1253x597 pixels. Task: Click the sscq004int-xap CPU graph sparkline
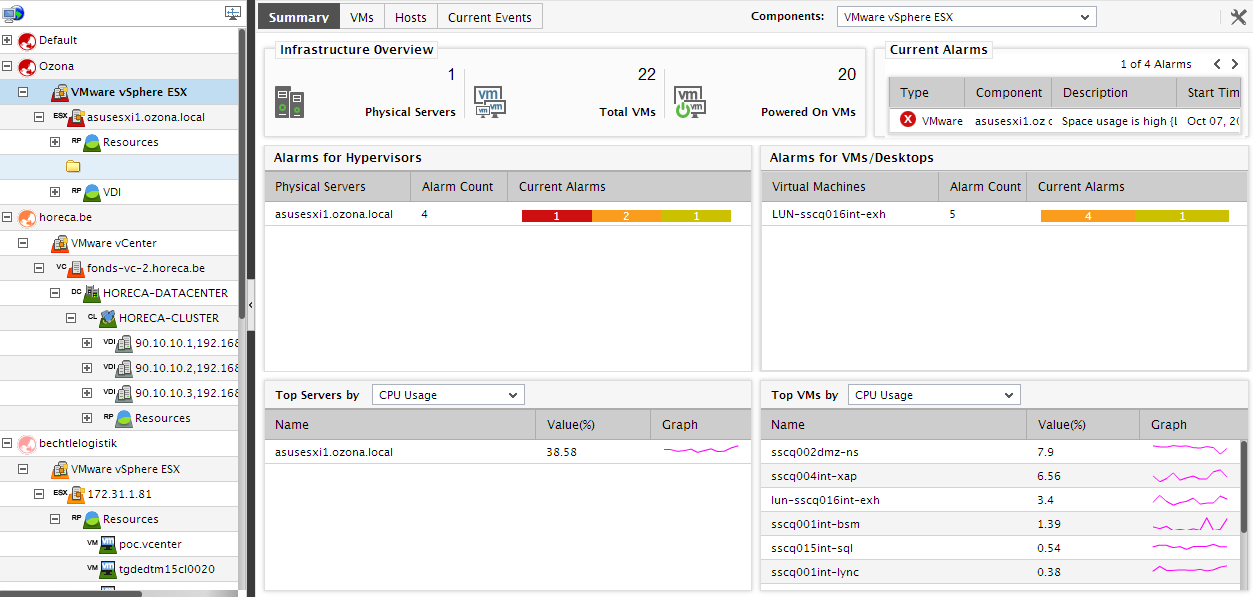pos(1190,475)
